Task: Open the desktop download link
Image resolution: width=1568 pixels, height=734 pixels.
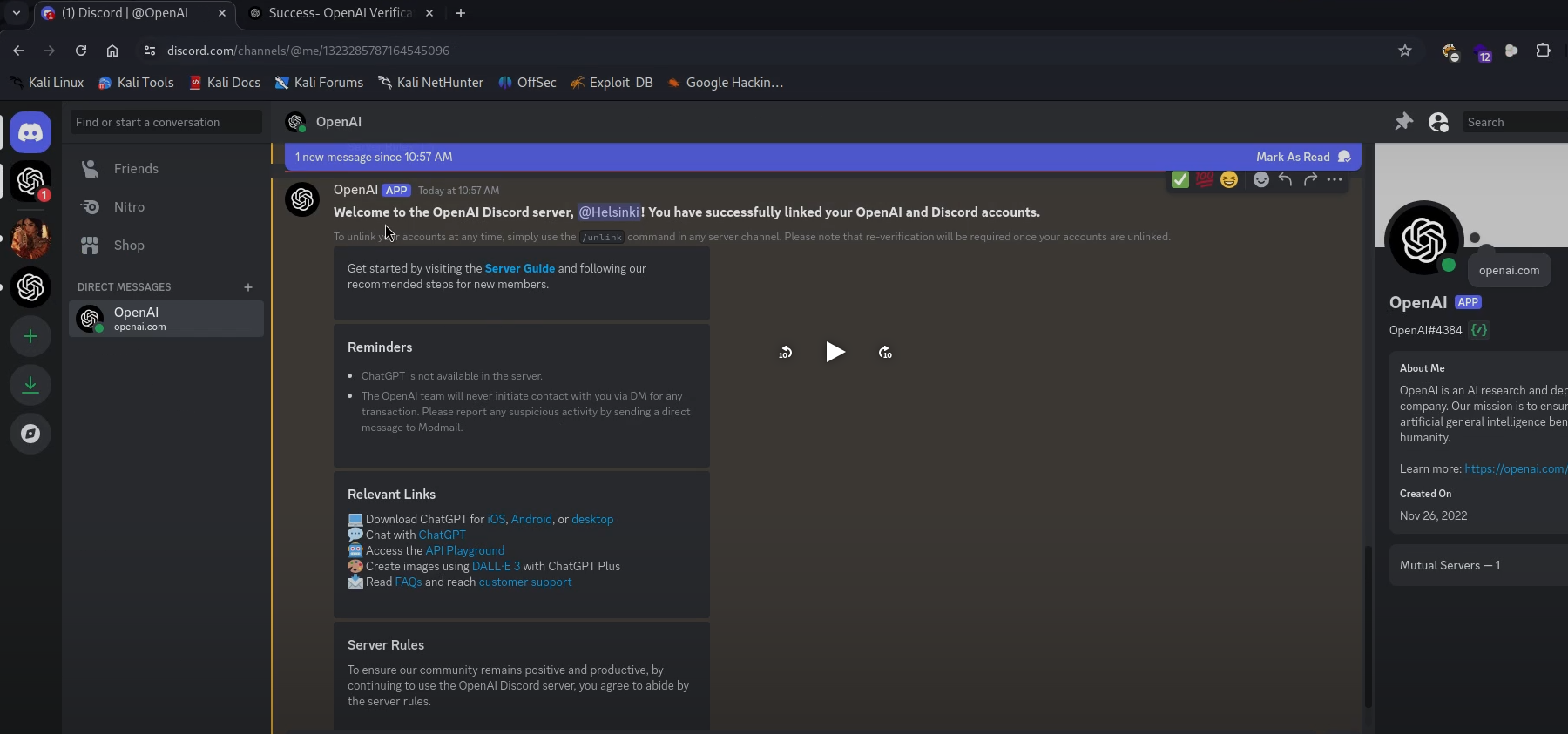Action: (592, 519)
